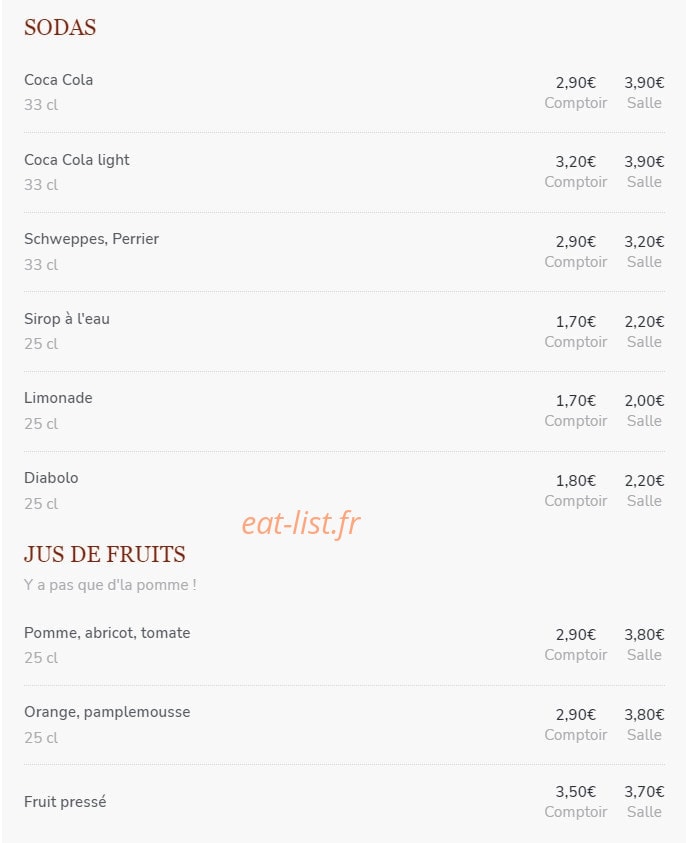Select the Coca Cola menu item
This screenshot has height=843, width=686.
pyautogui.click(x=59, y=80)
